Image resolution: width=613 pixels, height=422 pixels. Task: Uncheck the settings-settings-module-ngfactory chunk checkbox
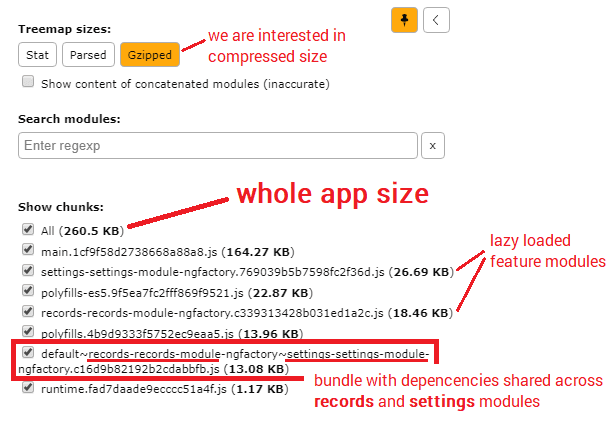(28, 270)
